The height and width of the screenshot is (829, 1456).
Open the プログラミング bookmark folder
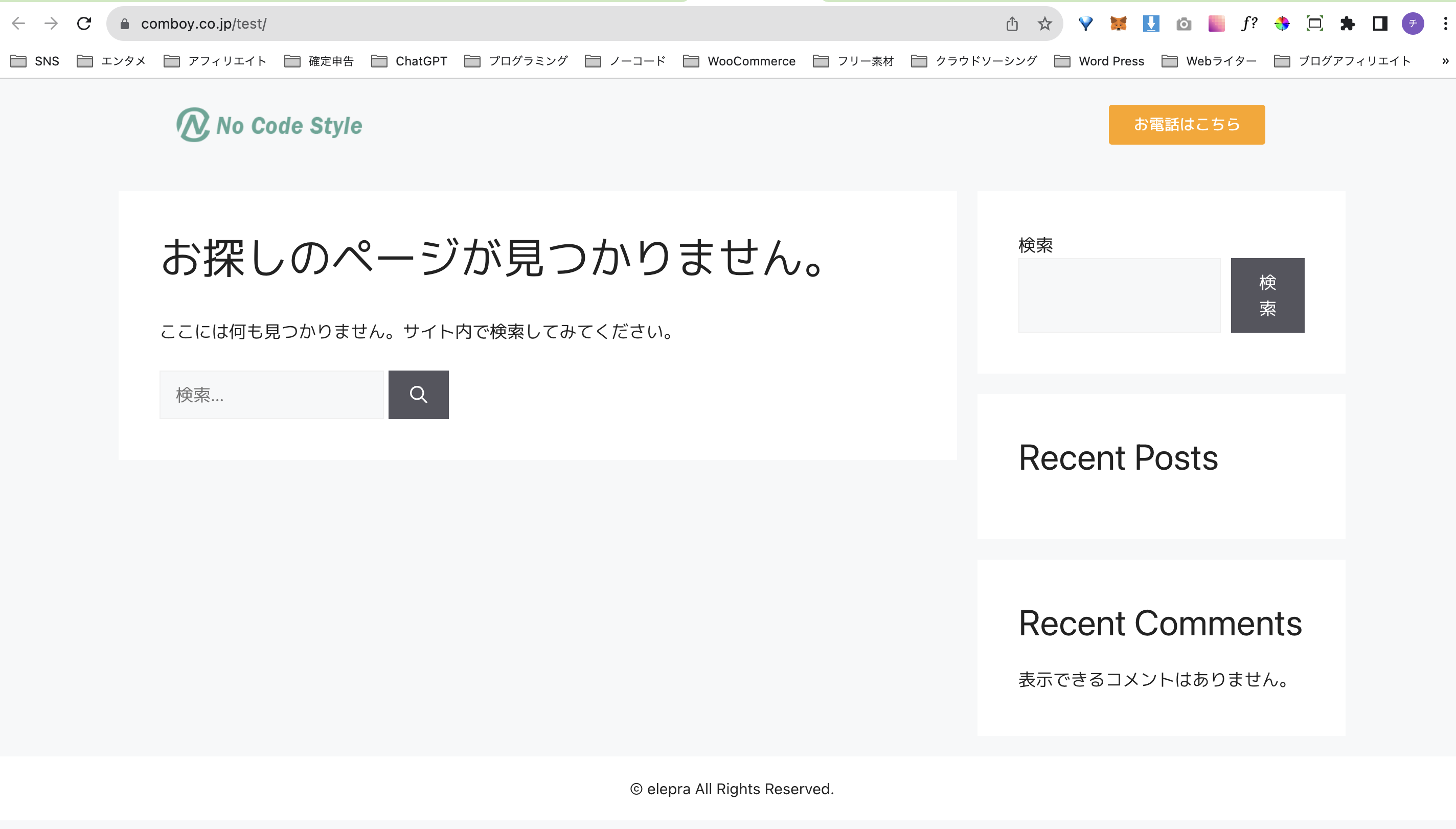click(x=516, y=61)
